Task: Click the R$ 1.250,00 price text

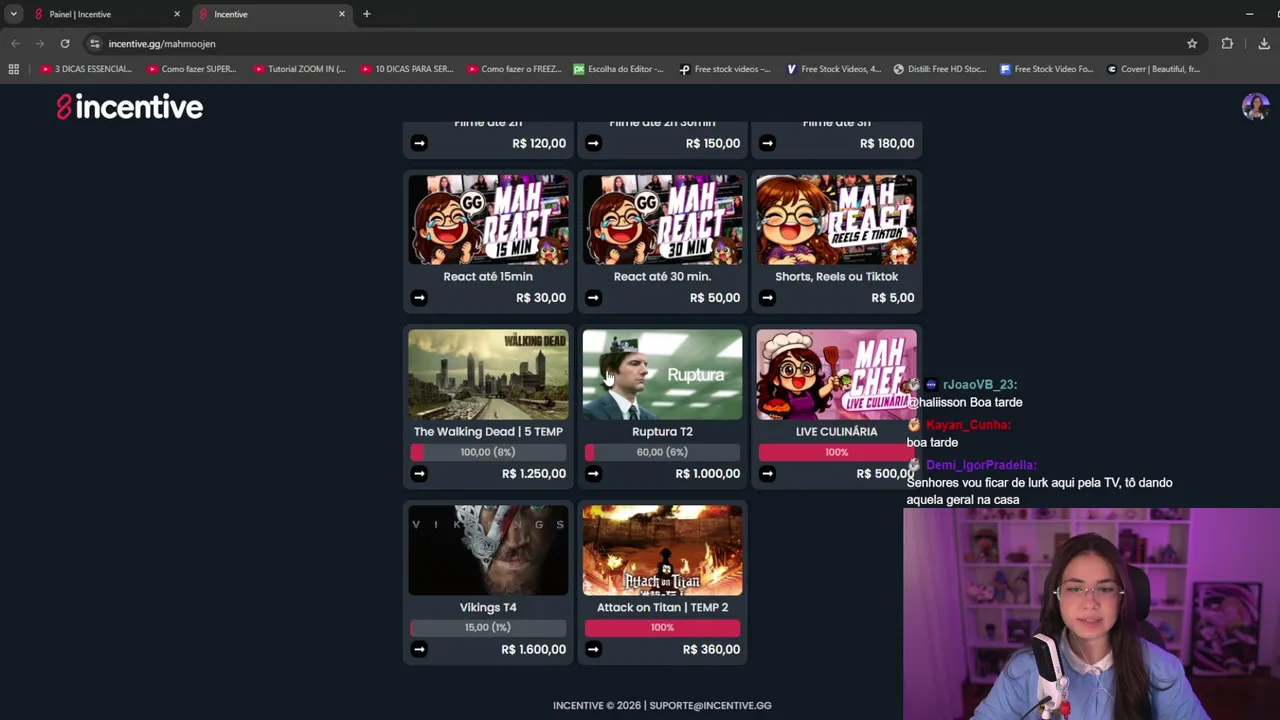Action: tap(534, 473)
